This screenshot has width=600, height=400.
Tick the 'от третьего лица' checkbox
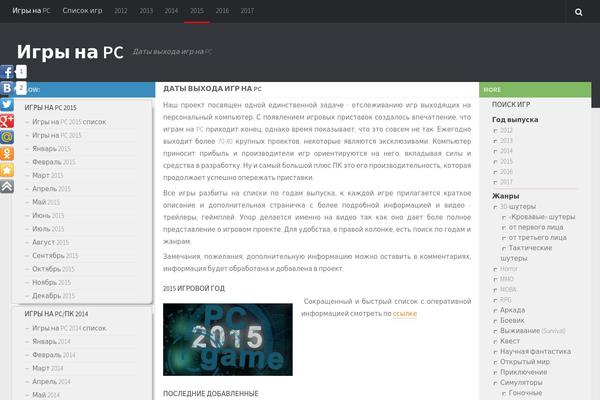click(504, 238)
